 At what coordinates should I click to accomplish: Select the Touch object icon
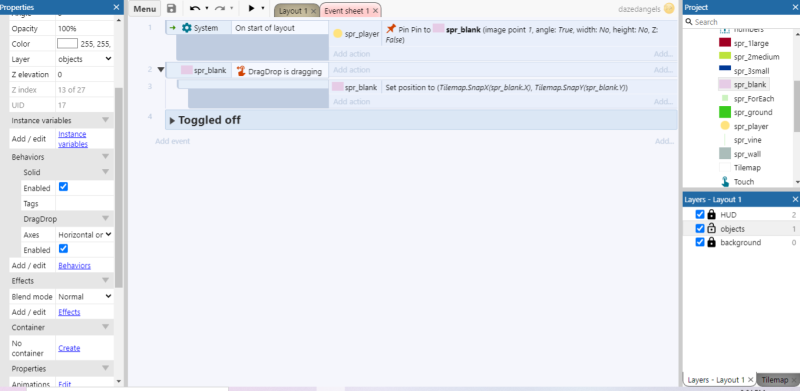[724, 182]
